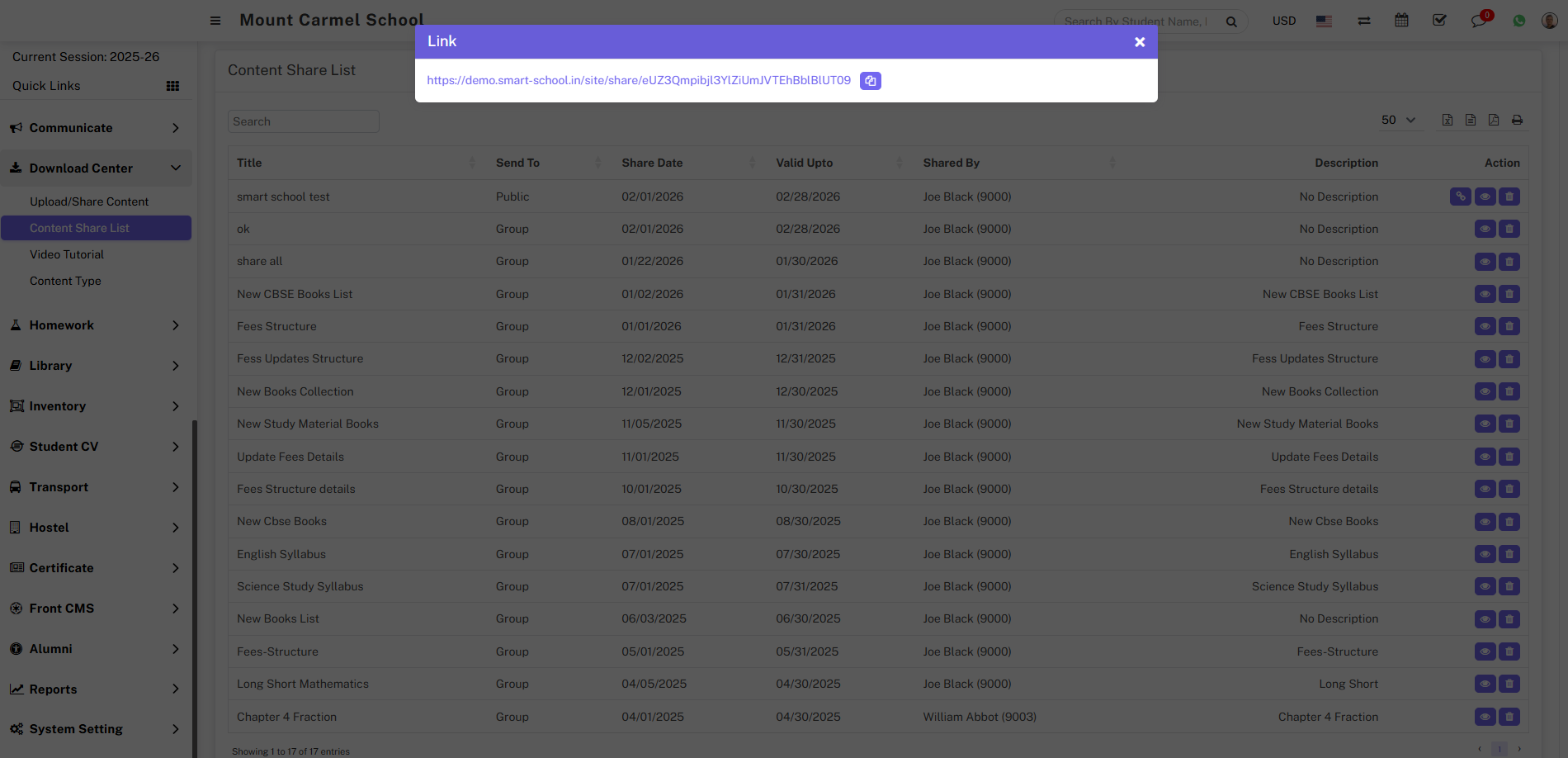Image resolution: width=1568 pixels, height=758 pixels.
Task: Click eye icon for 'Chapter 4 Fraction' row
Action: point(1485,717)
